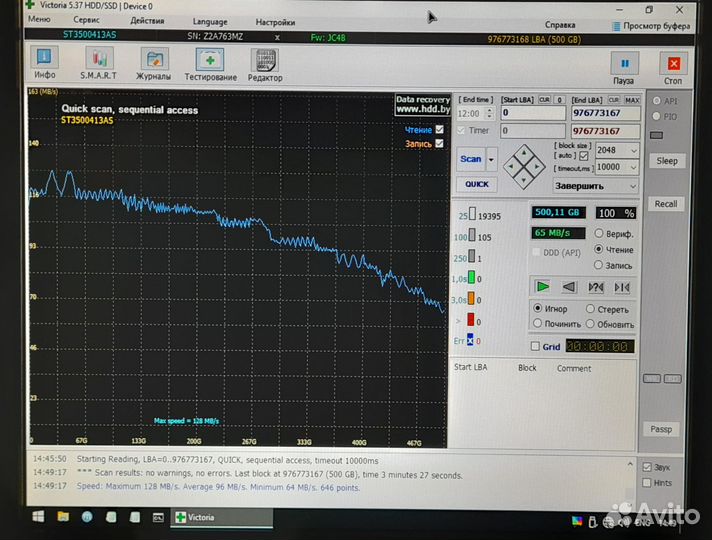Open the Сервис menu
This screenshot has height=540, width=712.
(87, 21)
